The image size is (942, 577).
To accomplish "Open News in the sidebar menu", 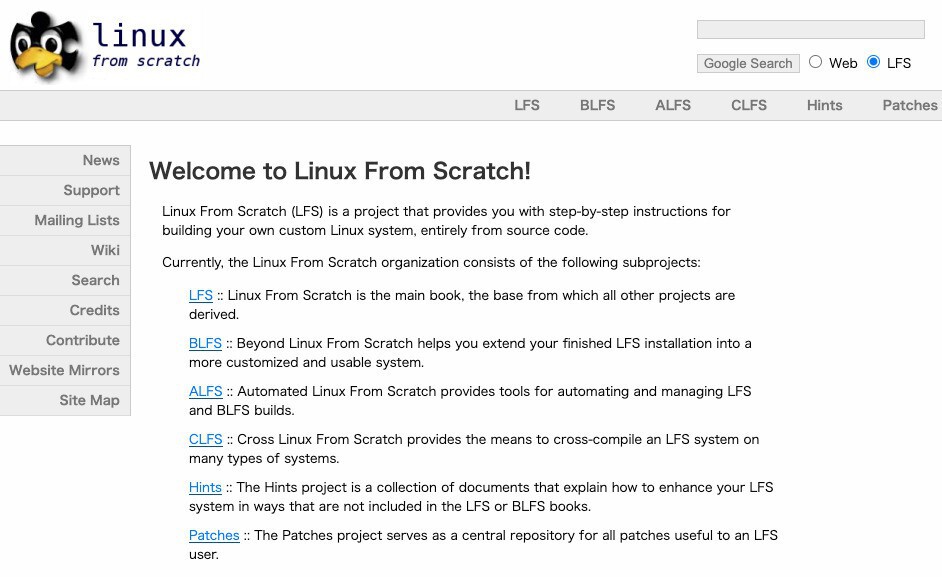I will [x=101, y=160].
